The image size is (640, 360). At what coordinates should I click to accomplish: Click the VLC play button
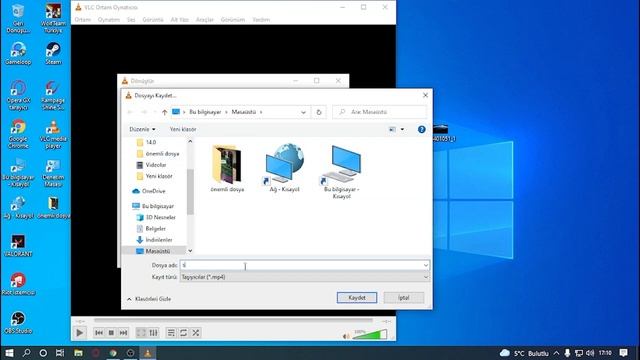(80, 333)
